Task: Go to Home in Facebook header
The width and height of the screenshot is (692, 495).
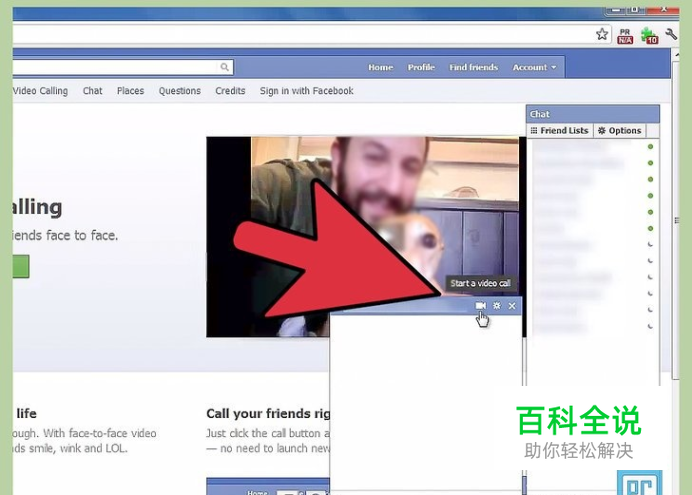Action: (380, 68)
